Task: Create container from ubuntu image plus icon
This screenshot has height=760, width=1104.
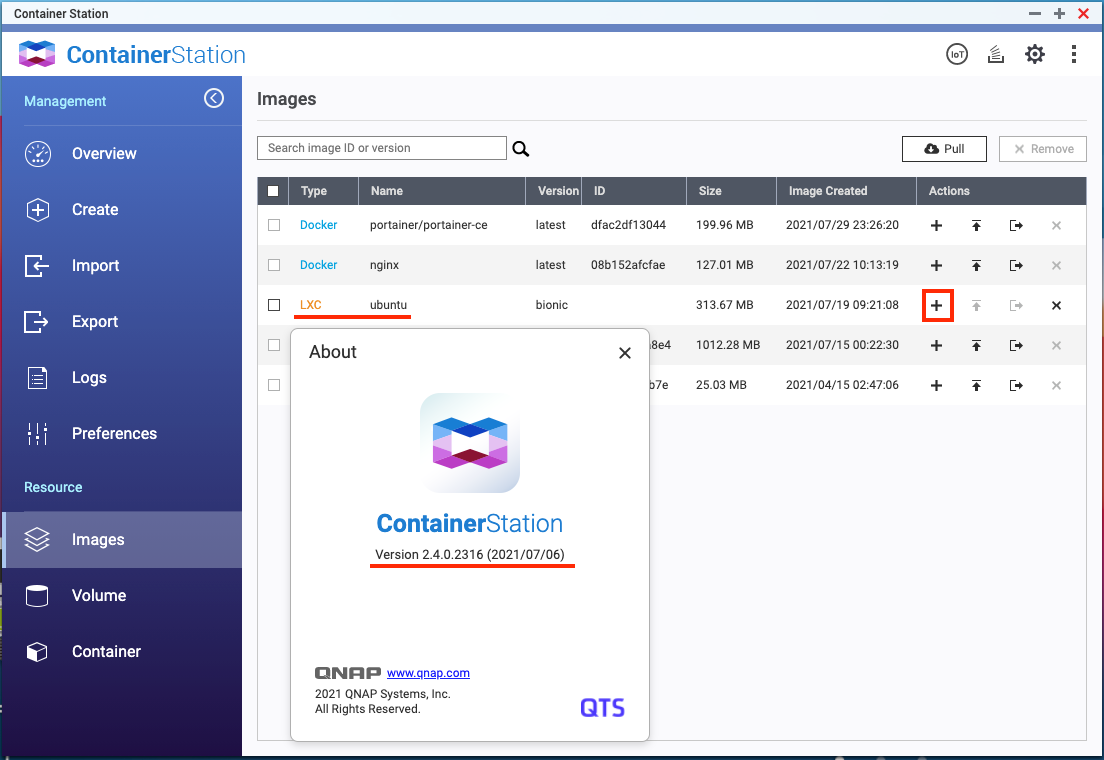Action: click(x=936, y=305)
